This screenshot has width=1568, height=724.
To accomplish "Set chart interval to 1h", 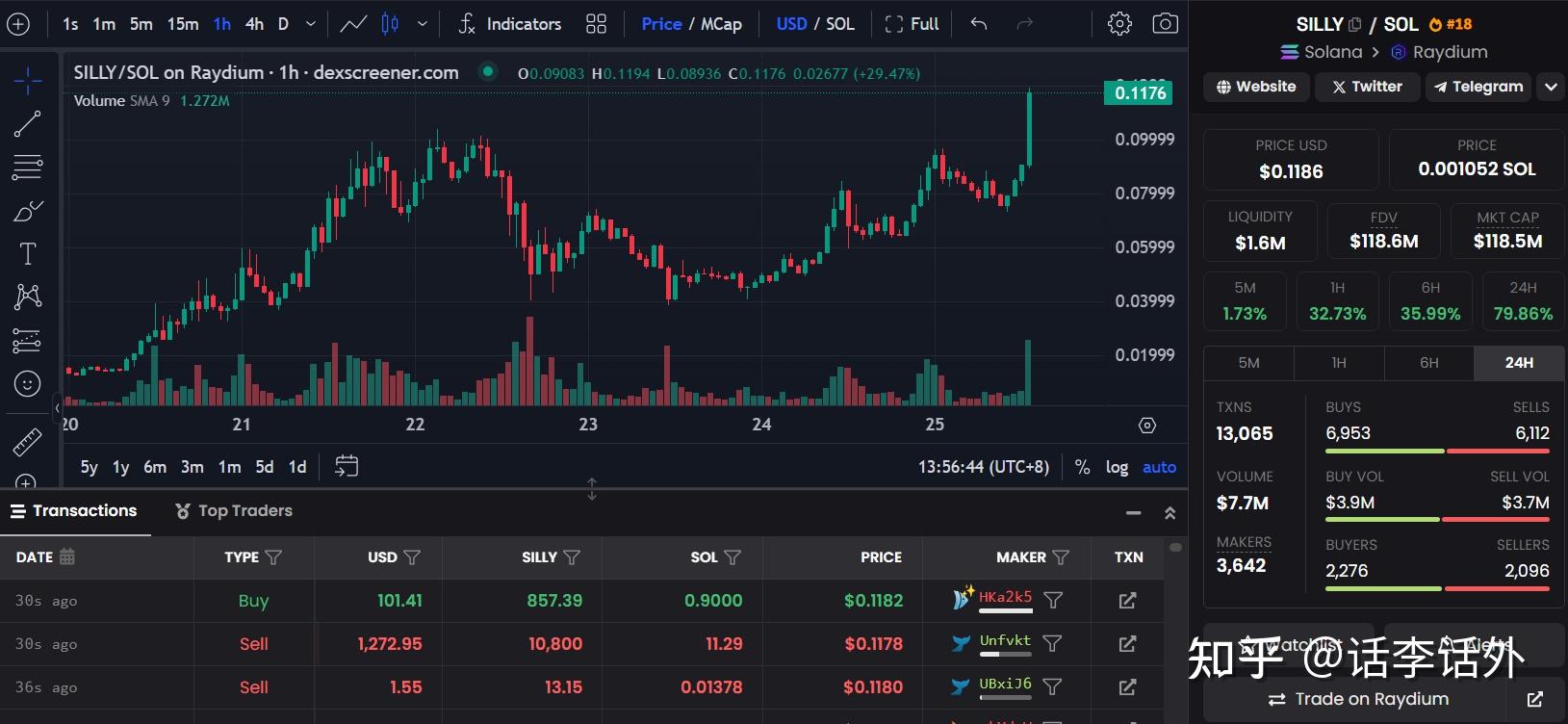I will pyautogui.click(x=222, y=24).
